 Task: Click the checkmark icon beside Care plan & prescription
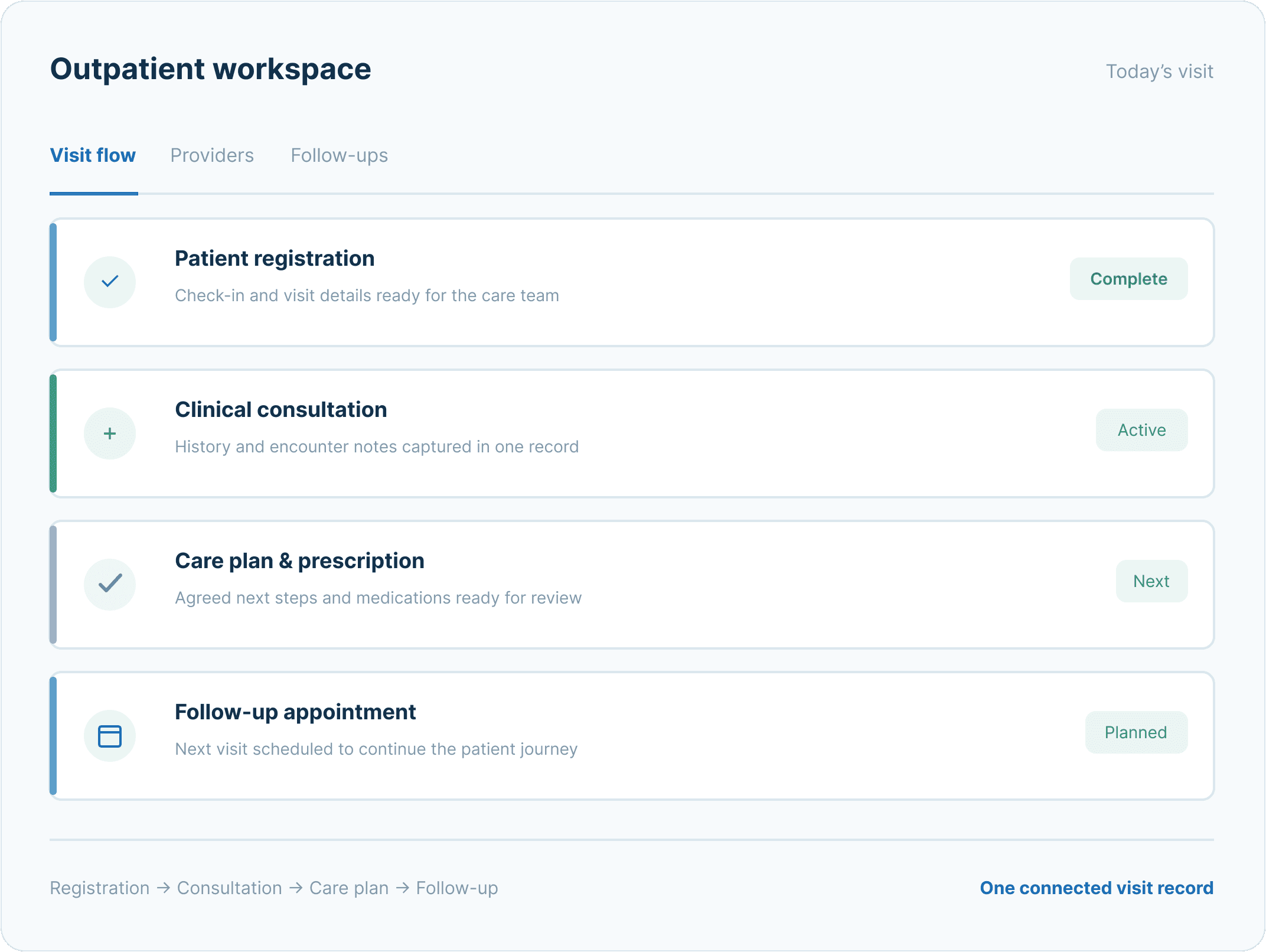coord(110,584)
